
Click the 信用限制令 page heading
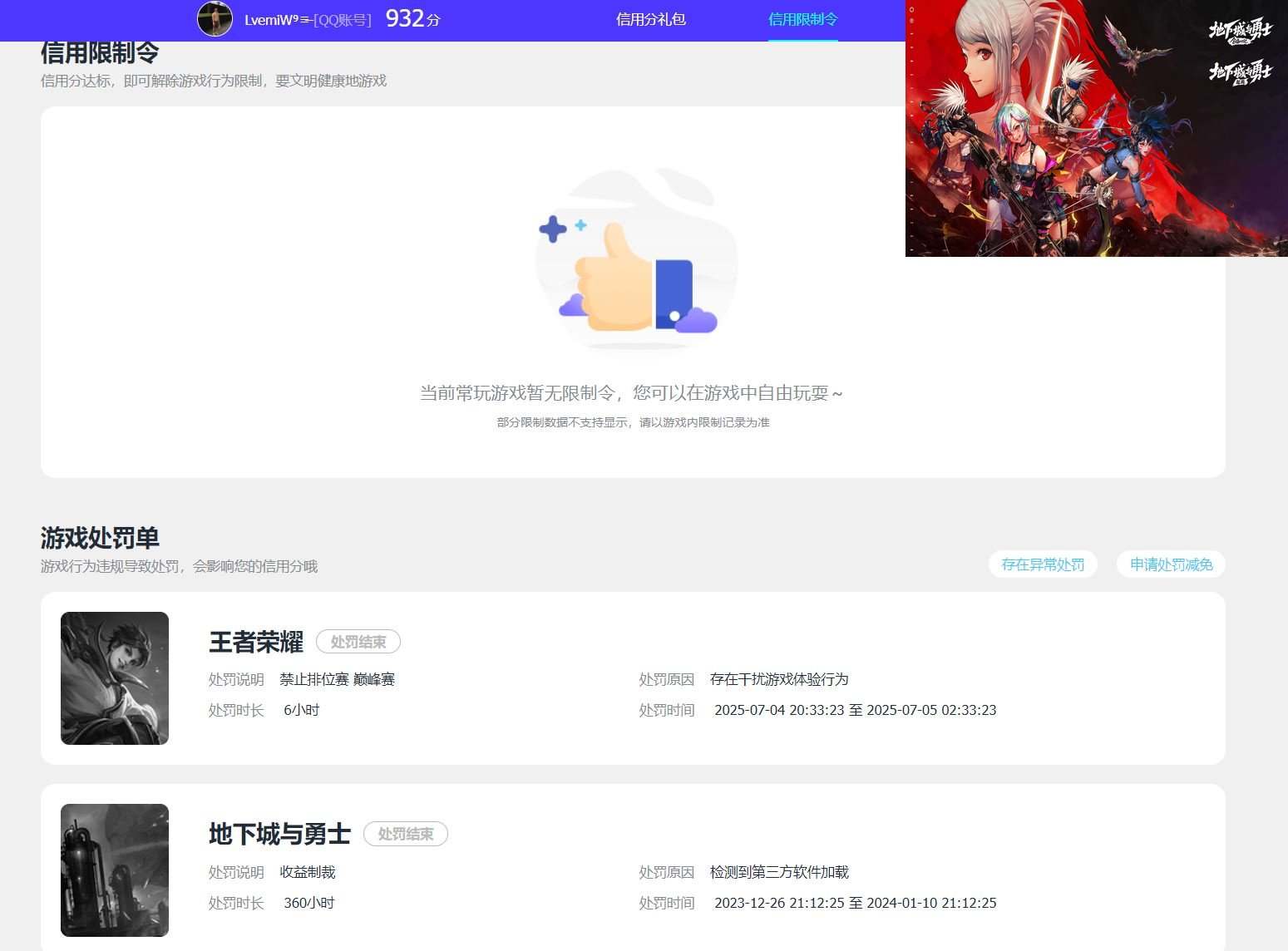(x=100, y=53)
